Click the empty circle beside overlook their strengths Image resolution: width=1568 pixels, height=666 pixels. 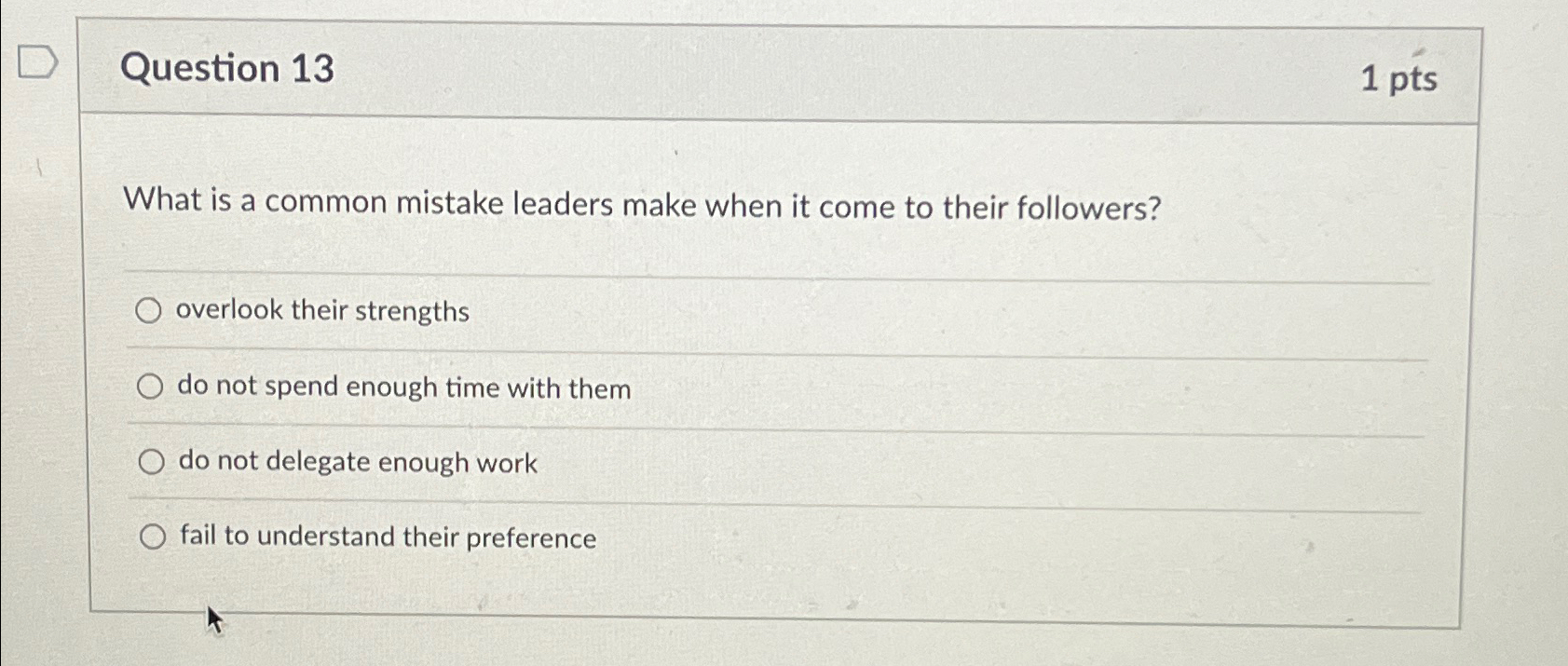151,311
